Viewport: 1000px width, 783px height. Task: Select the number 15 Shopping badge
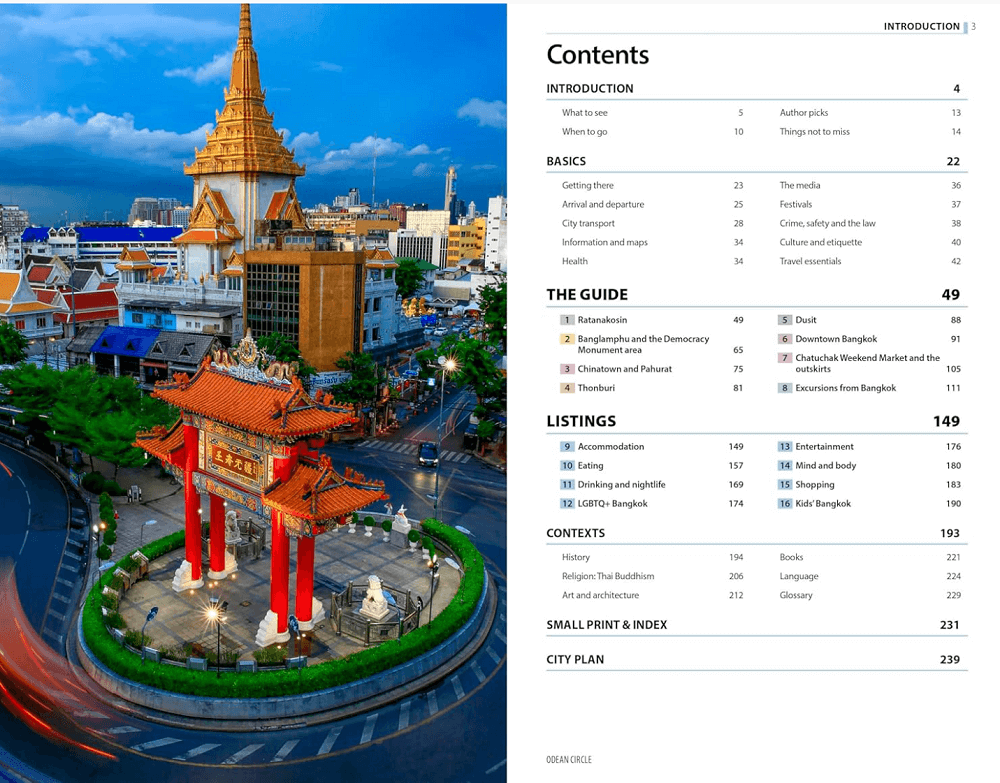(x=785, y=485)
